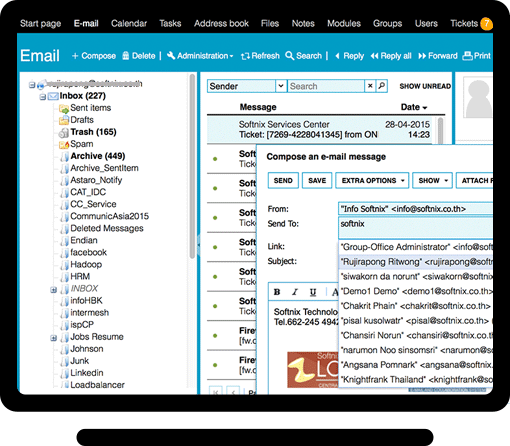
Task: Toggle Underline formatting in editor
Action: (x=313, y=292)
